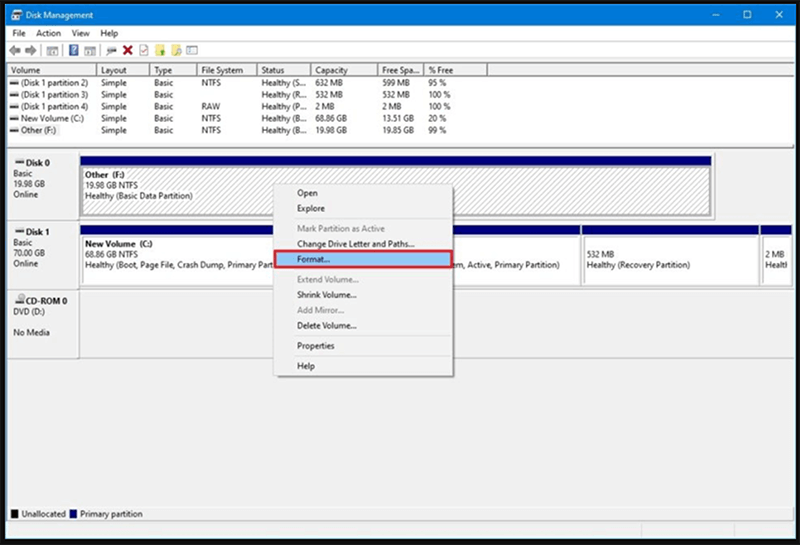Viewport: 800px width, 545px height.
Task: Click the Forward arrow in the toolbar
Action: coord(30,50)
